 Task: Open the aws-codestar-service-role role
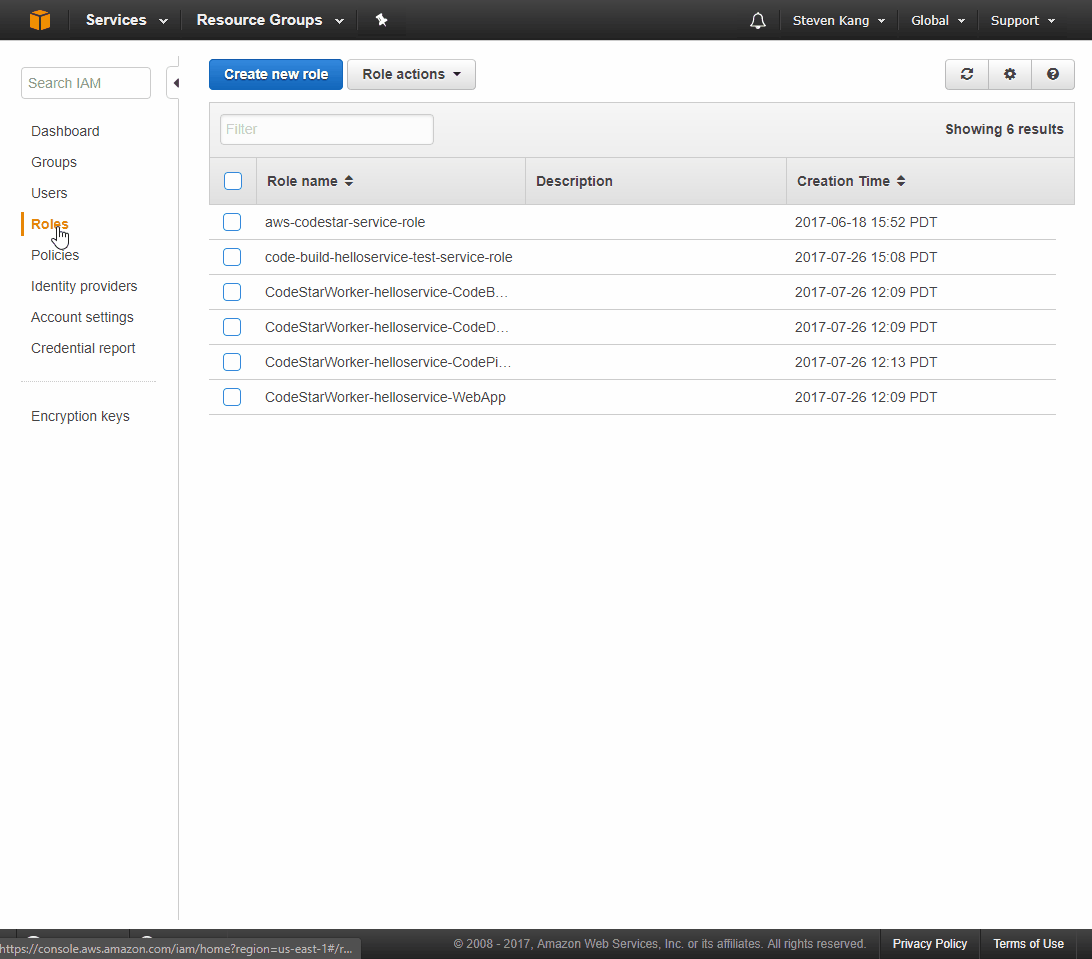(x=345, y=222)
